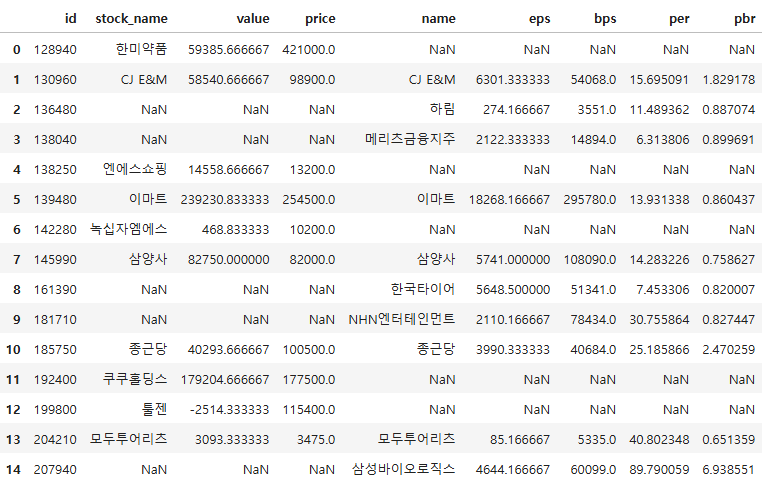Click name cell 하림
Screen dimensions: 772x489
[x=443, y=109]
